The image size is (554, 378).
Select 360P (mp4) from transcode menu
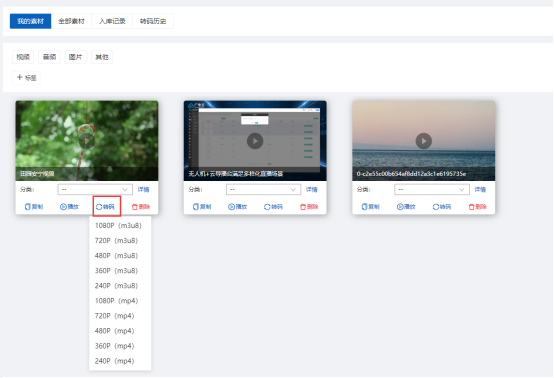(x=120, y=346)
